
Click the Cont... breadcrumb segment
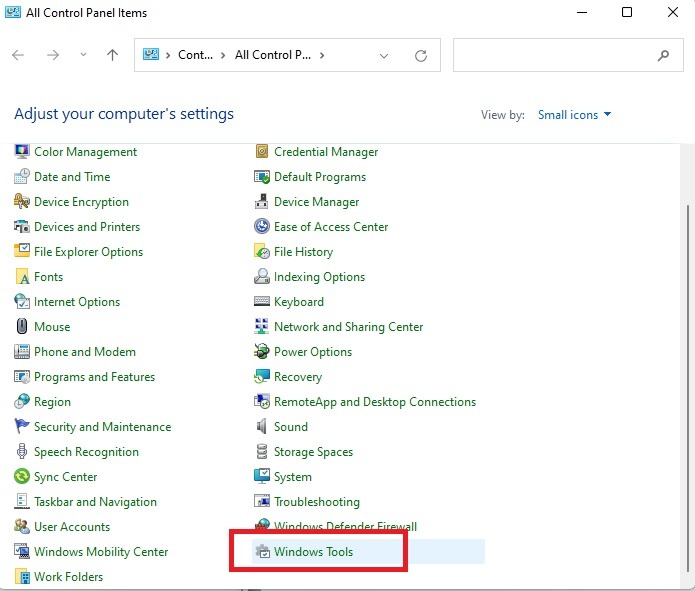(195, 55)
